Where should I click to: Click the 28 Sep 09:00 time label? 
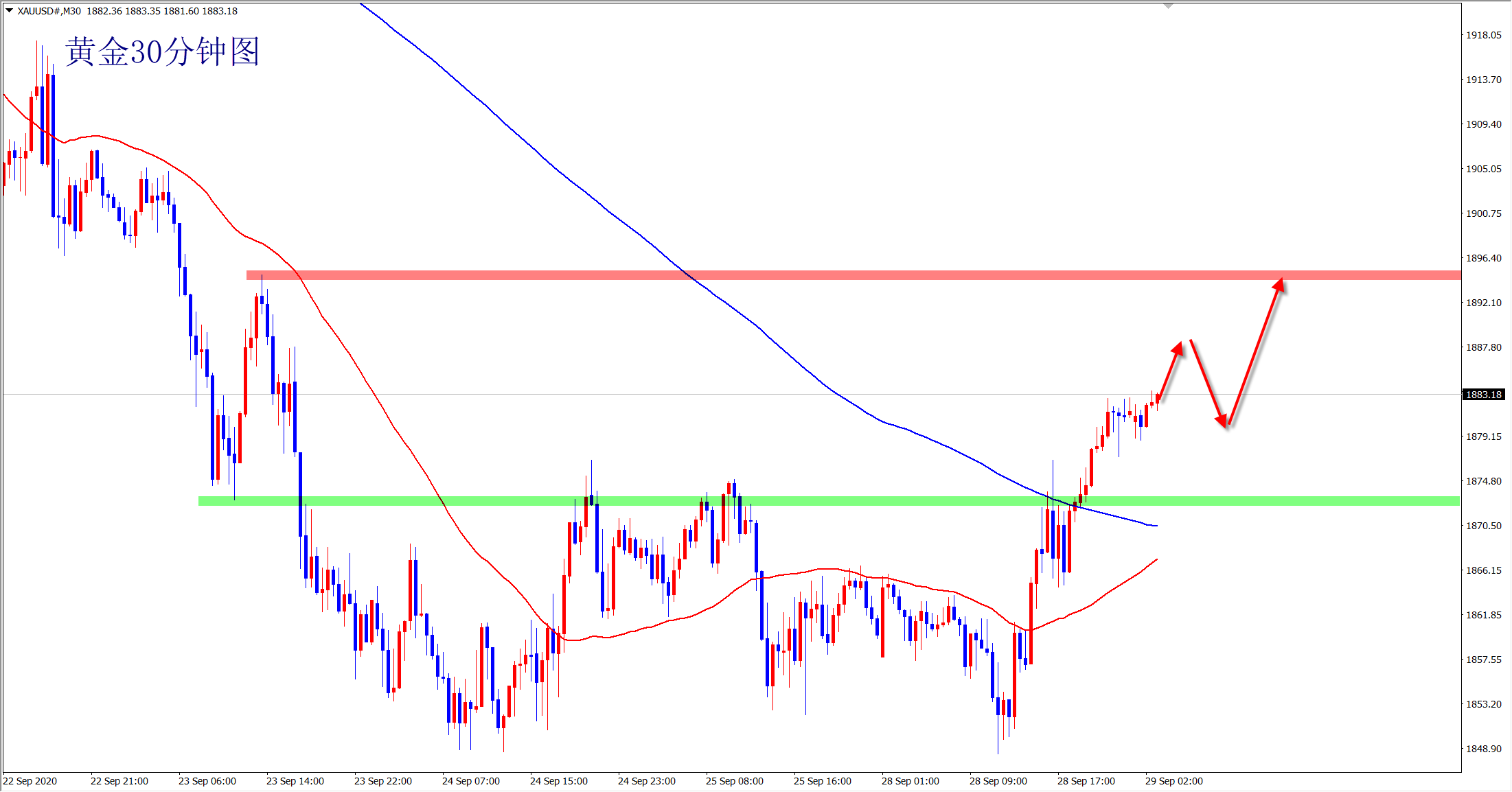[x=998, y=781]
